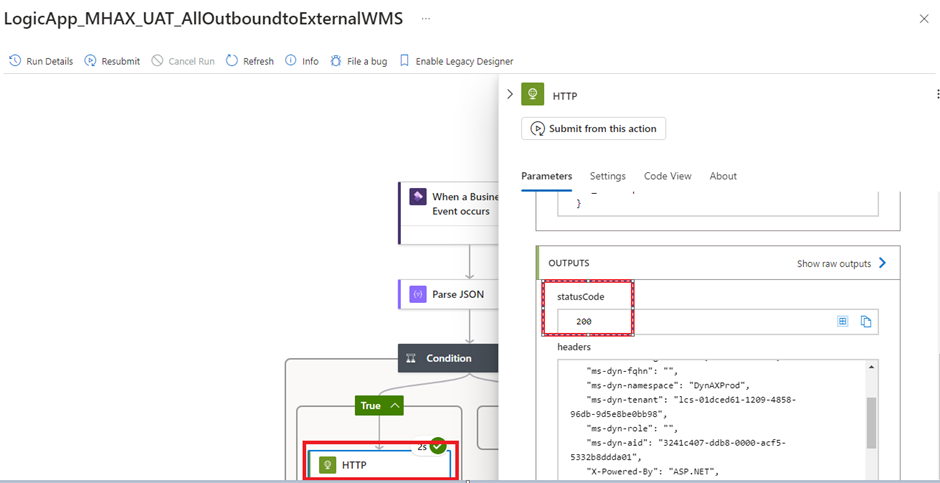
Task: Open the HTTP panel vertical-dots menu
Action: tap(936, 94)
